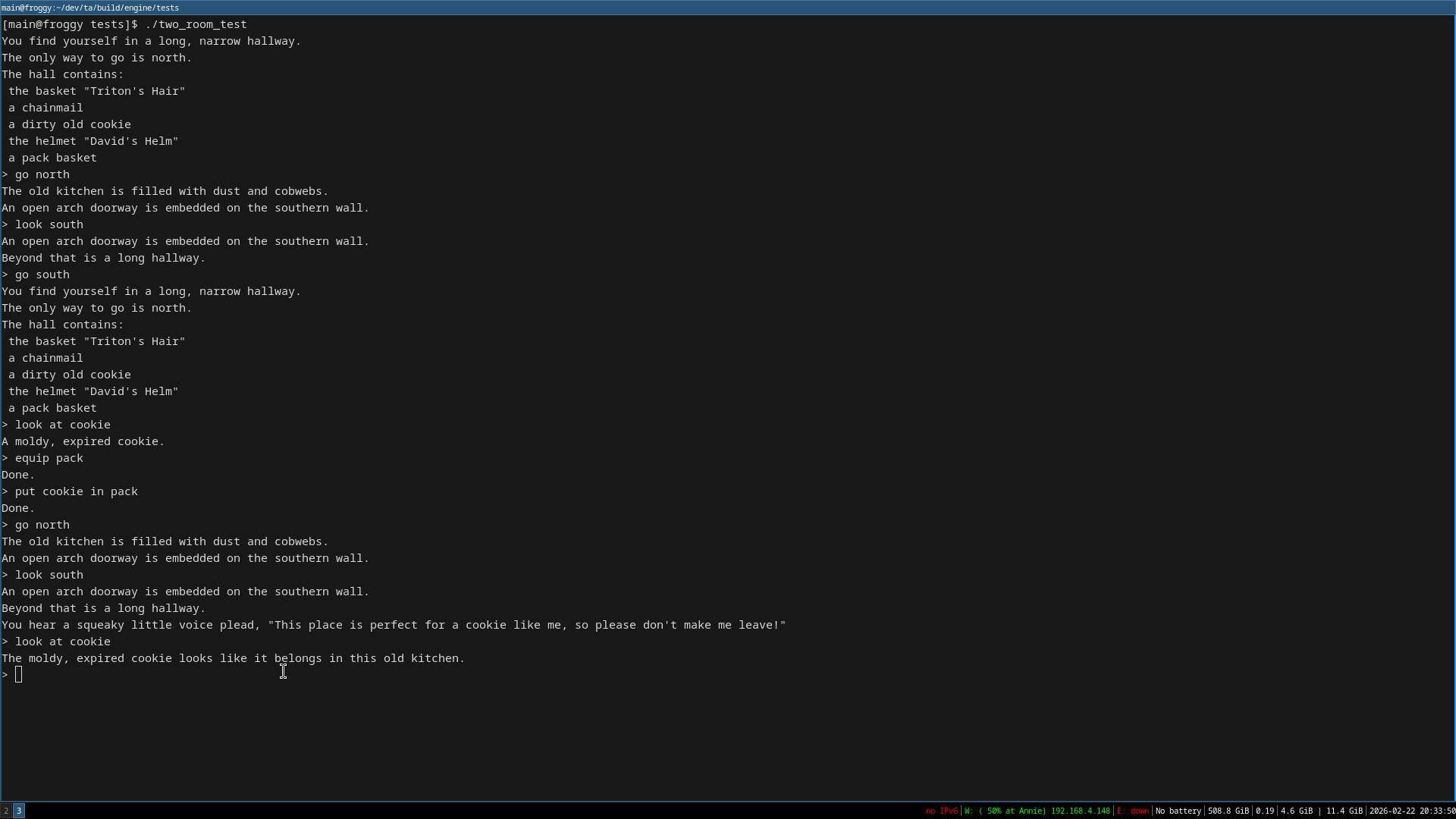
Task: Click the 'equip pack' command line
Action: 49,458
